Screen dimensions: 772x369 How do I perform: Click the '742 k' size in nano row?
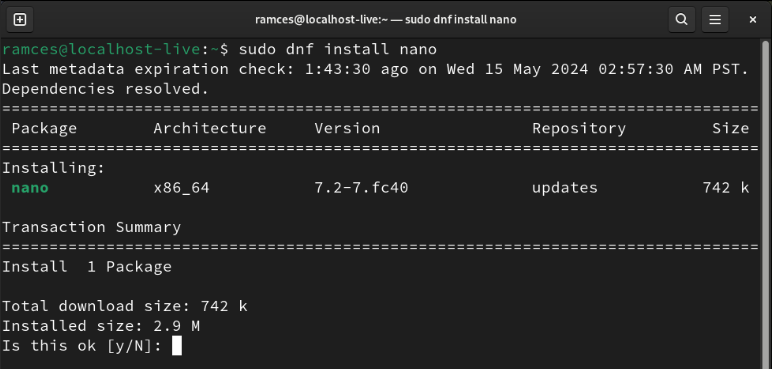pyautogui.click(x=726, y=188)
